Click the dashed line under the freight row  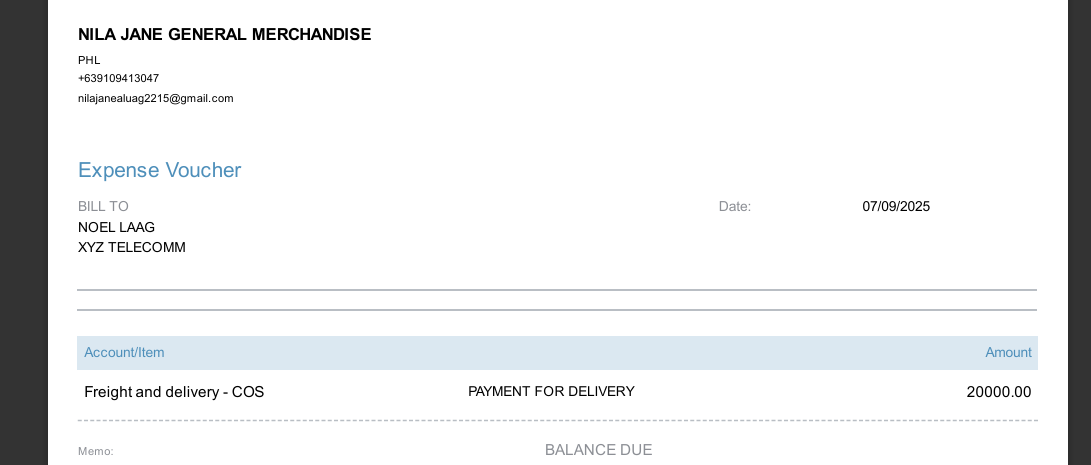pos(556,421)
